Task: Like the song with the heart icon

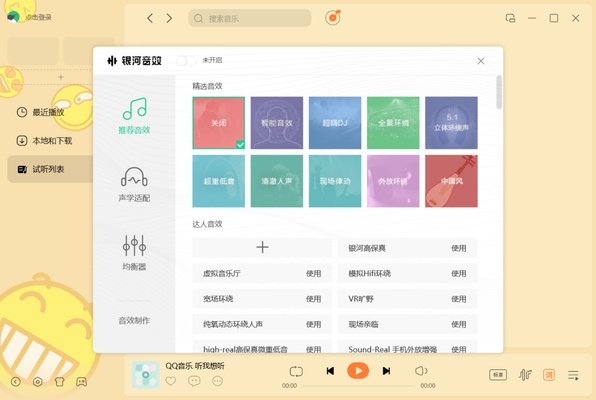Action: click(171, 381)
